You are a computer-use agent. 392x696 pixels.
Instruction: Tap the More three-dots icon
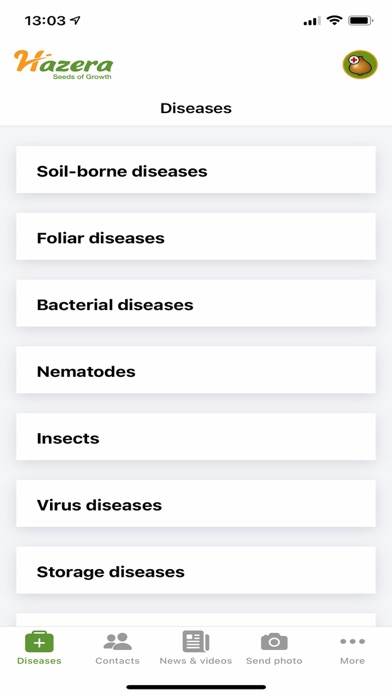point(352,641)
